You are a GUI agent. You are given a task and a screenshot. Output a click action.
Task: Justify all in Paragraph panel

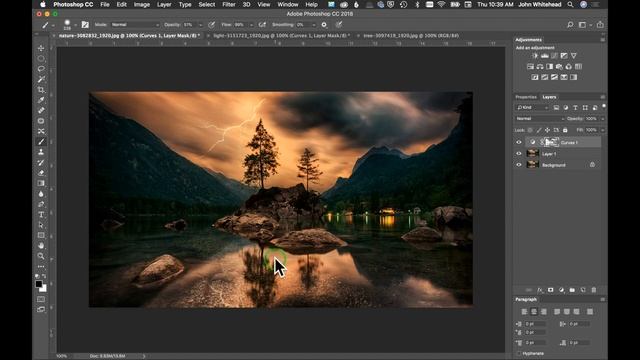[590, 312]
